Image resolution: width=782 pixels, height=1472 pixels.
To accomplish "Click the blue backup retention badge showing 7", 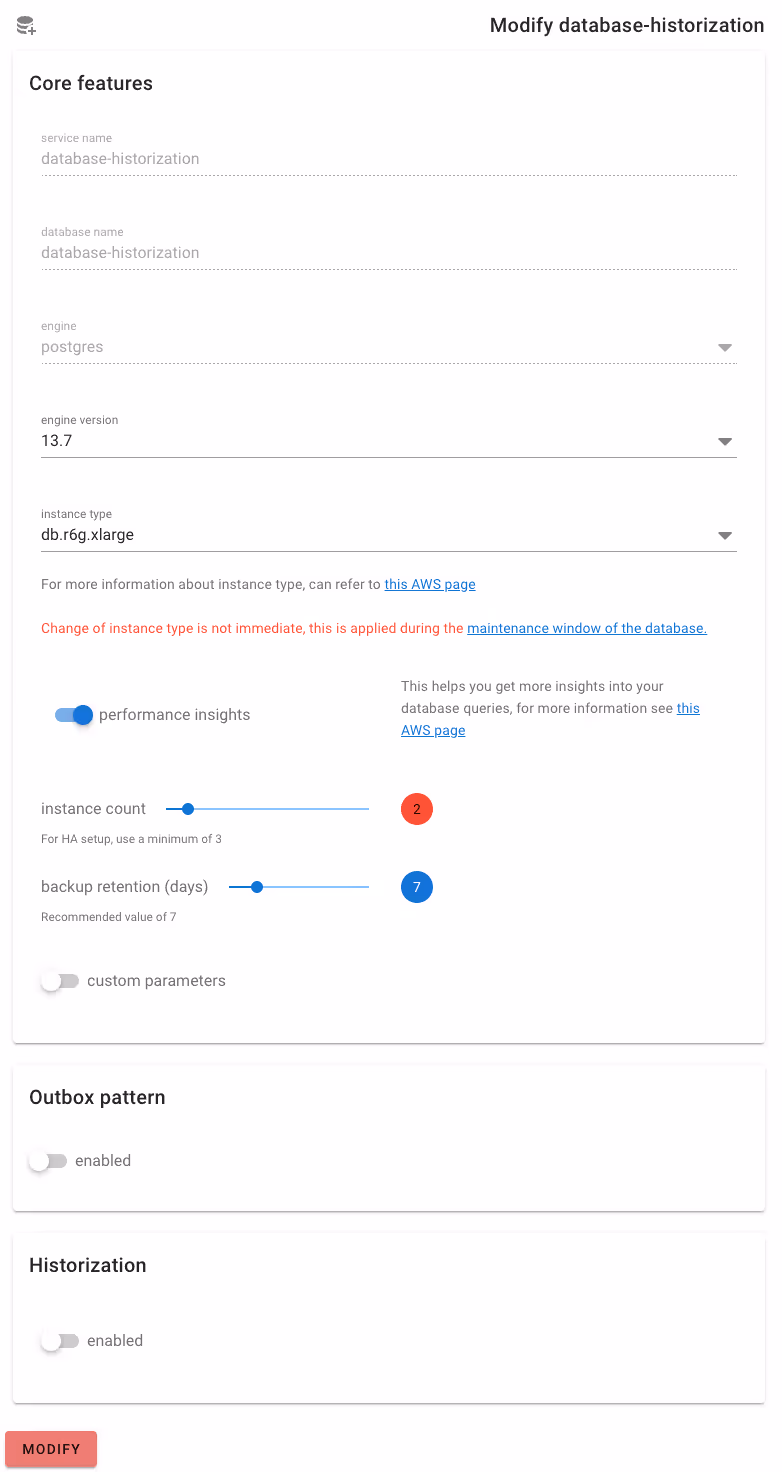I will coord(417,887).
